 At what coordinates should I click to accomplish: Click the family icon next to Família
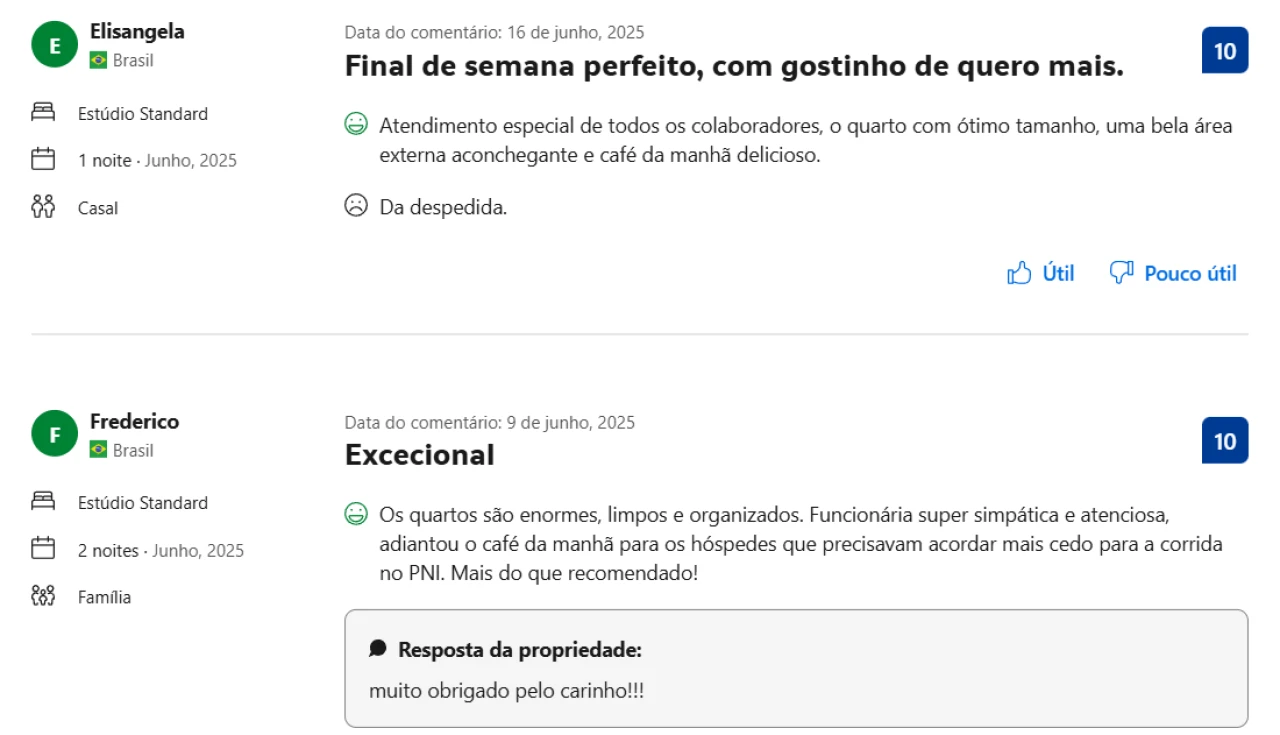[x=43, y=597]
